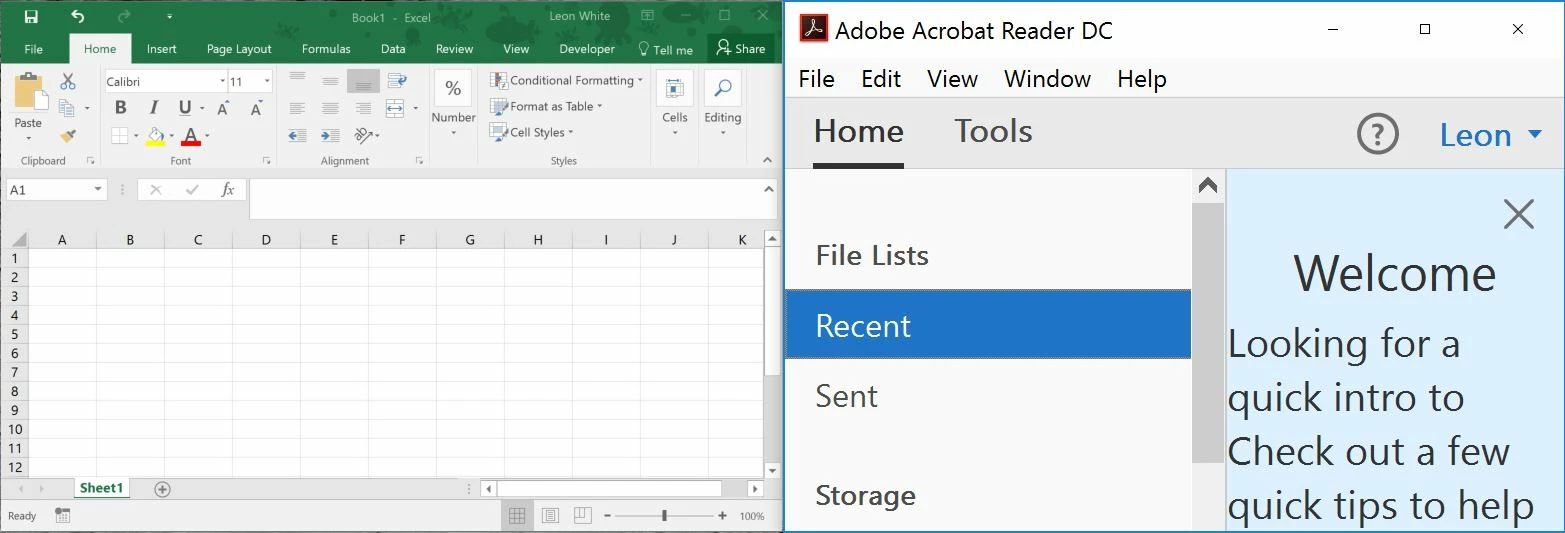This screenshot has width=1565, height=533.
Task: Switch to Page Layout view icon
Action: tap(549, 516)
